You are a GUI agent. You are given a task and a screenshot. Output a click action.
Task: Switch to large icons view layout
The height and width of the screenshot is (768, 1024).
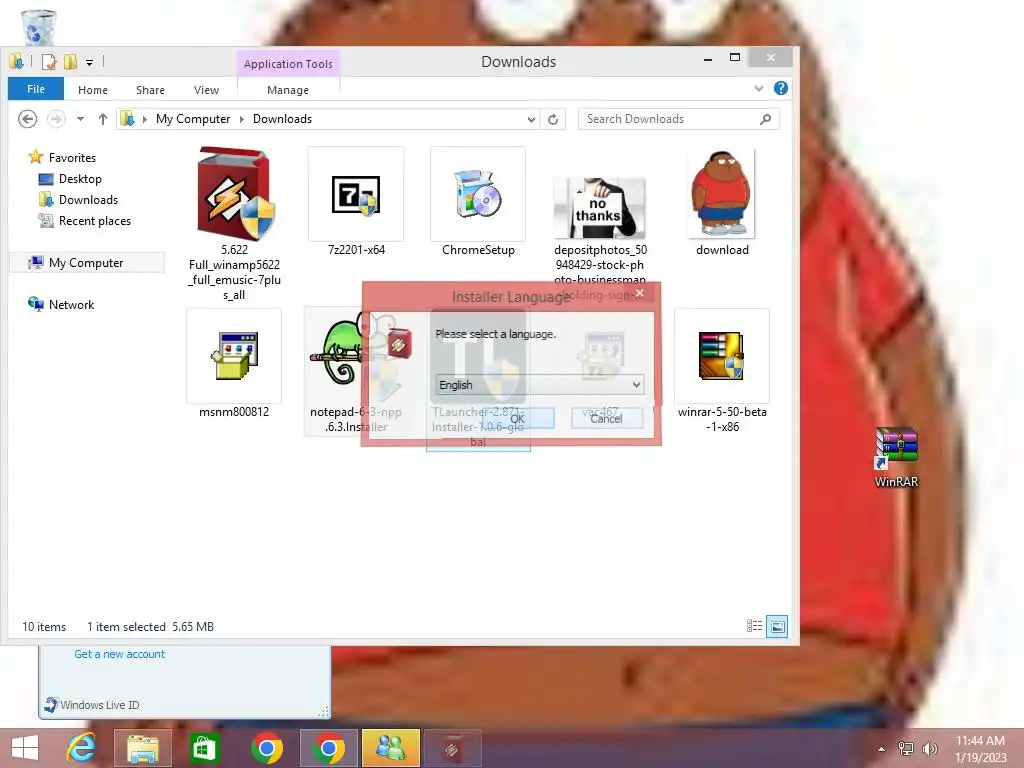776,626
